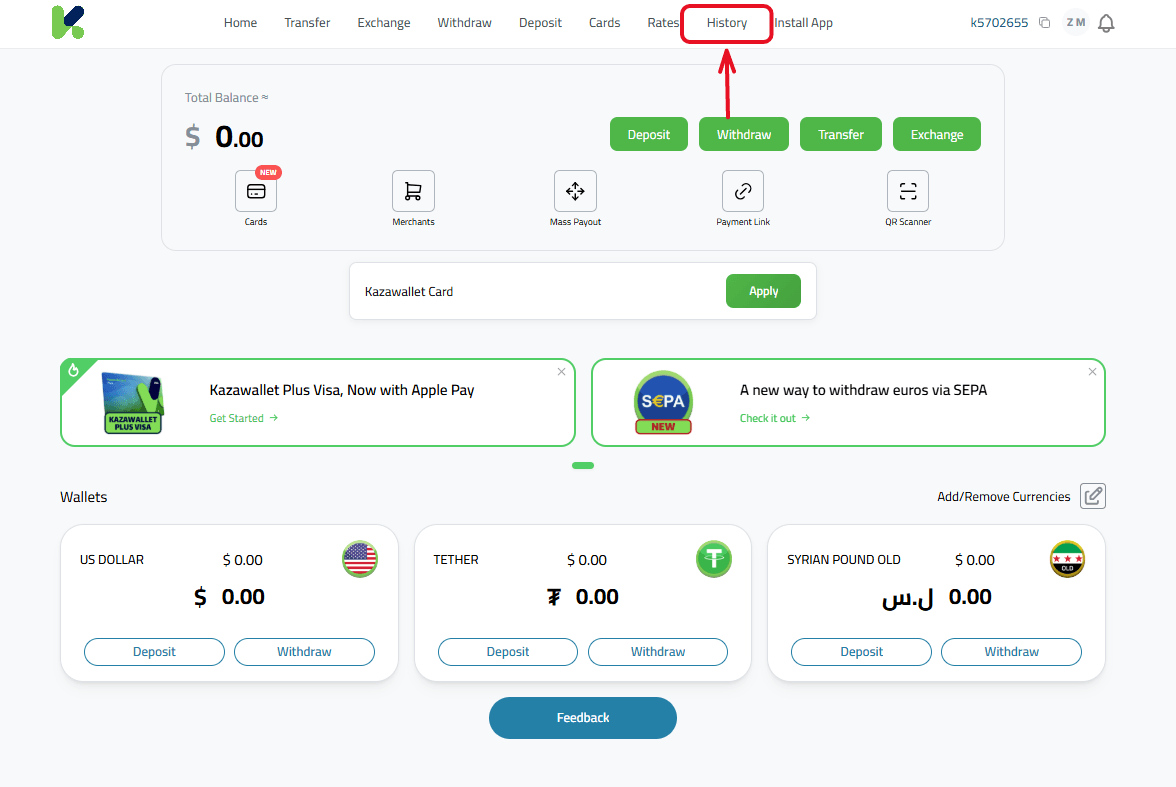Click the k5702655 account ID text

point(999,23)
